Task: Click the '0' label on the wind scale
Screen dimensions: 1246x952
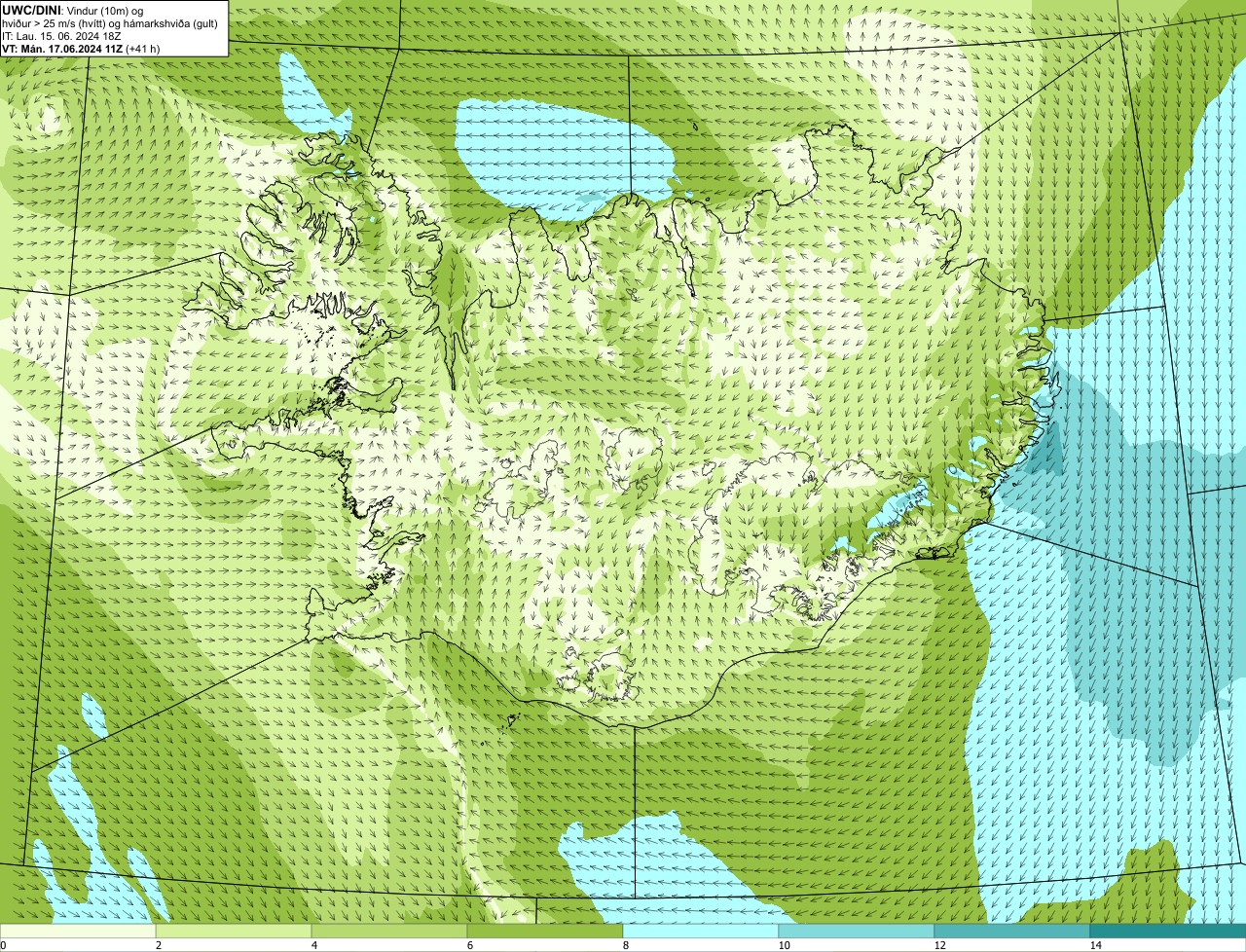Action: point(3,945)
